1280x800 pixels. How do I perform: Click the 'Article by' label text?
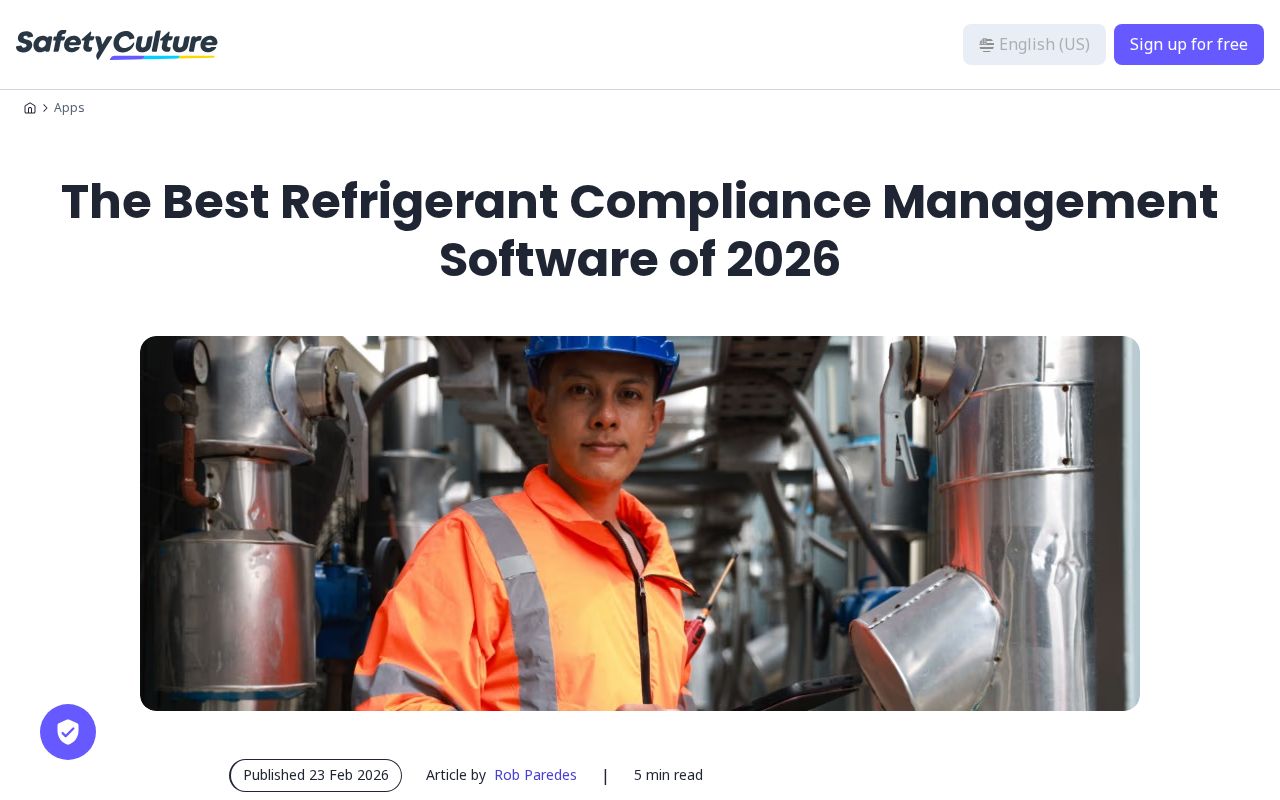(x=456, y=775)
